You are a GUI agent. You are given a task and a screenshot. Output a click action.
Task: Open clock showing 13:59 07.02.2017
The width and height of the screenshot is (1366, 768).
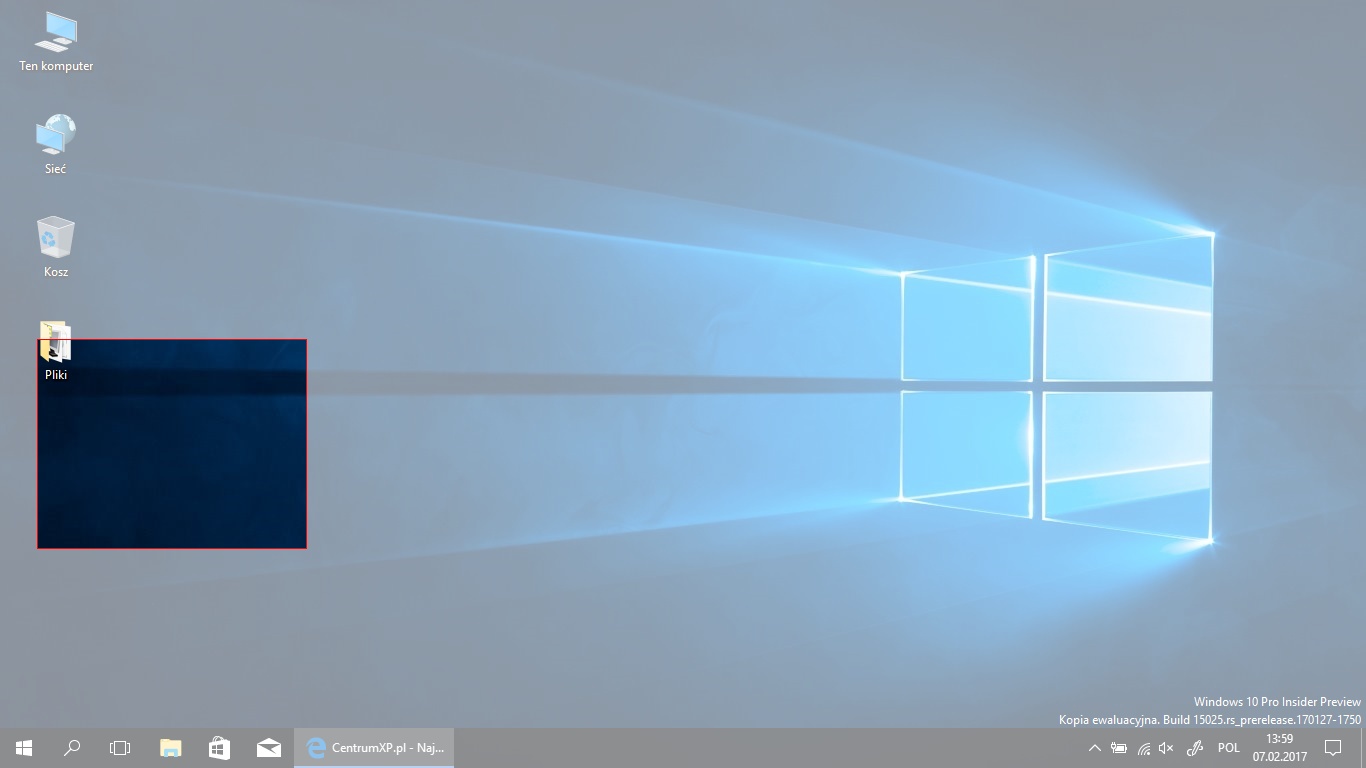1279,748
